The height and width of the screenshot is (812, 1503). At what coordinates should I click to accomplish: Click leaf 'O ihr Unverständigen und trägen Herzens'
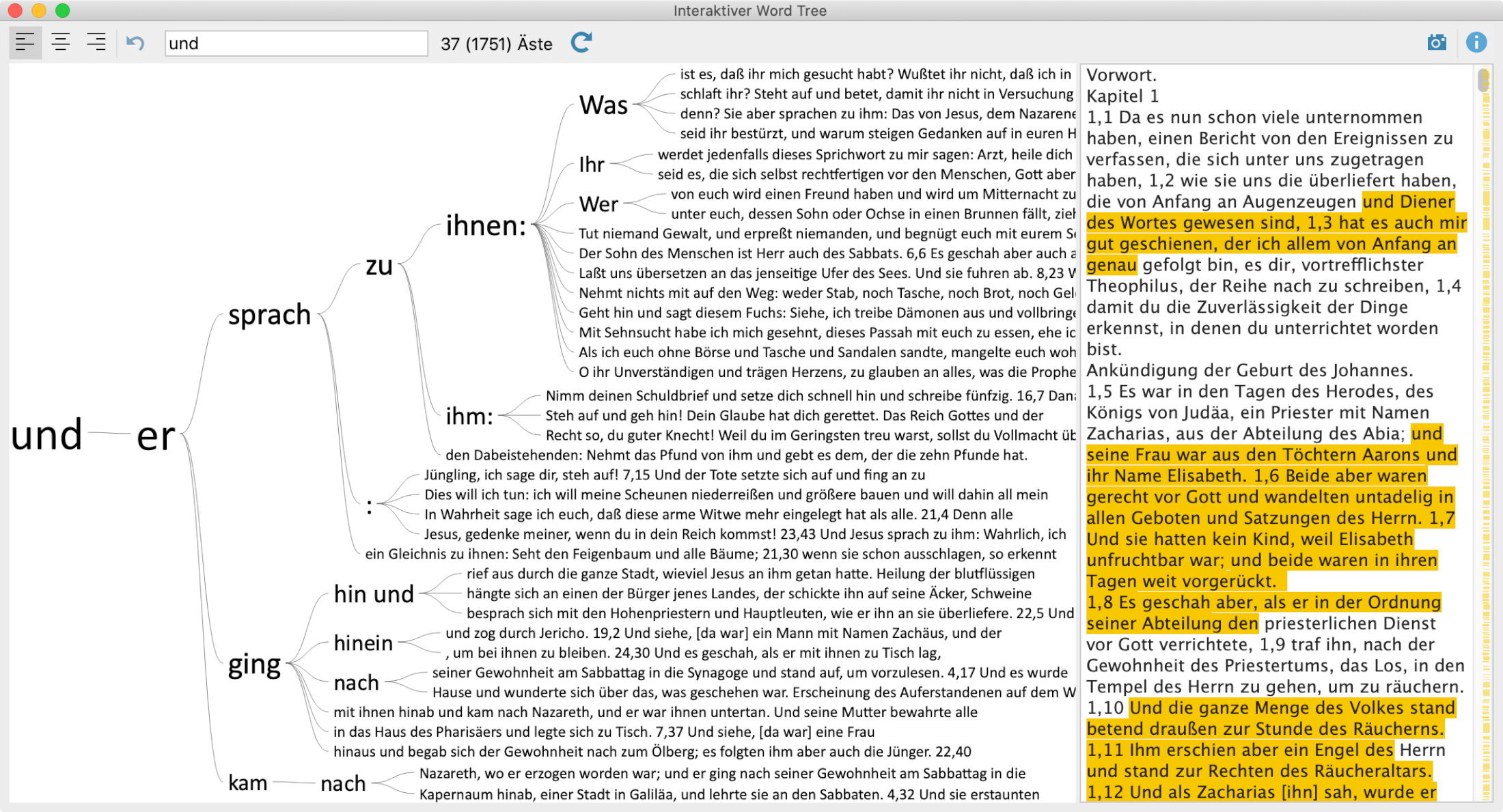pos(827,372)
